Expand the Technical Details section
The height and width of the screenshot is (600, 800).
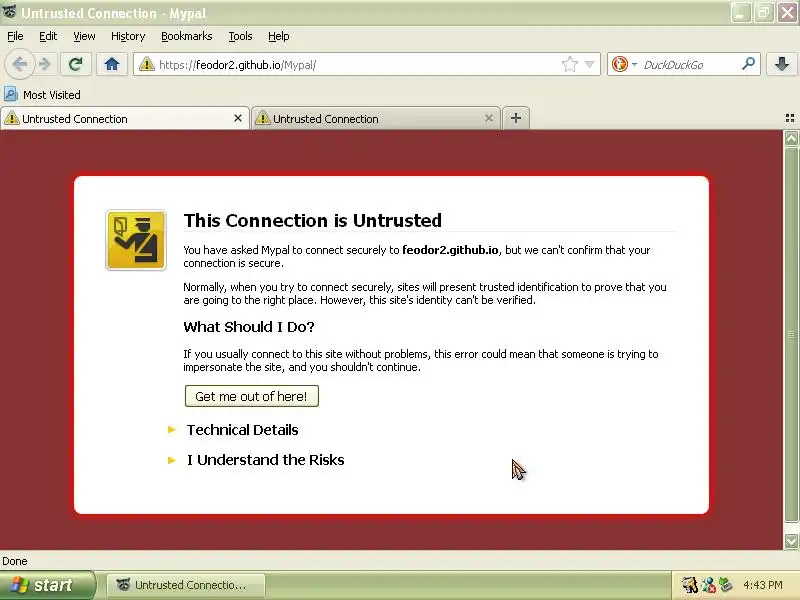click(x=242, y=430)
